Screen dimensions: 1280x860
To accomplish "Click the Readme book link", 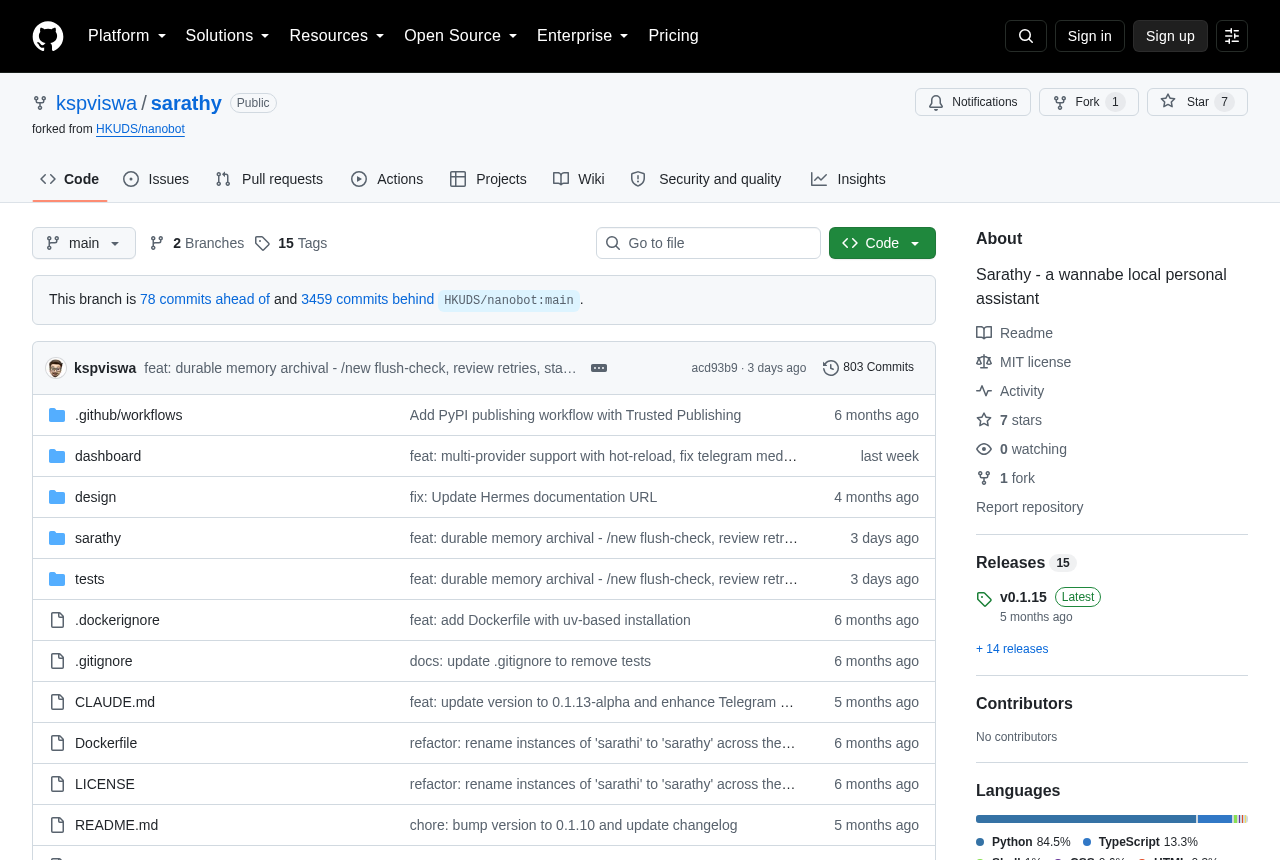I will point(1014,333).
